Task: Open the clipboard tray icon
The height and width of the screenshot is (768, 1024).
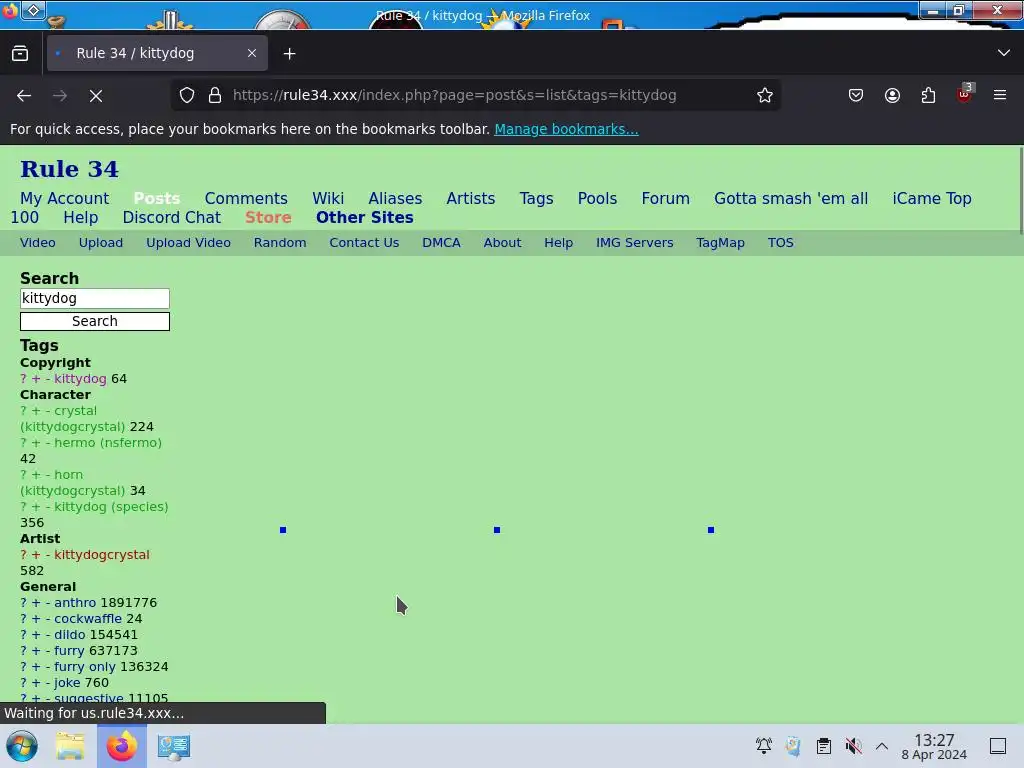Action: coord(824,746)
